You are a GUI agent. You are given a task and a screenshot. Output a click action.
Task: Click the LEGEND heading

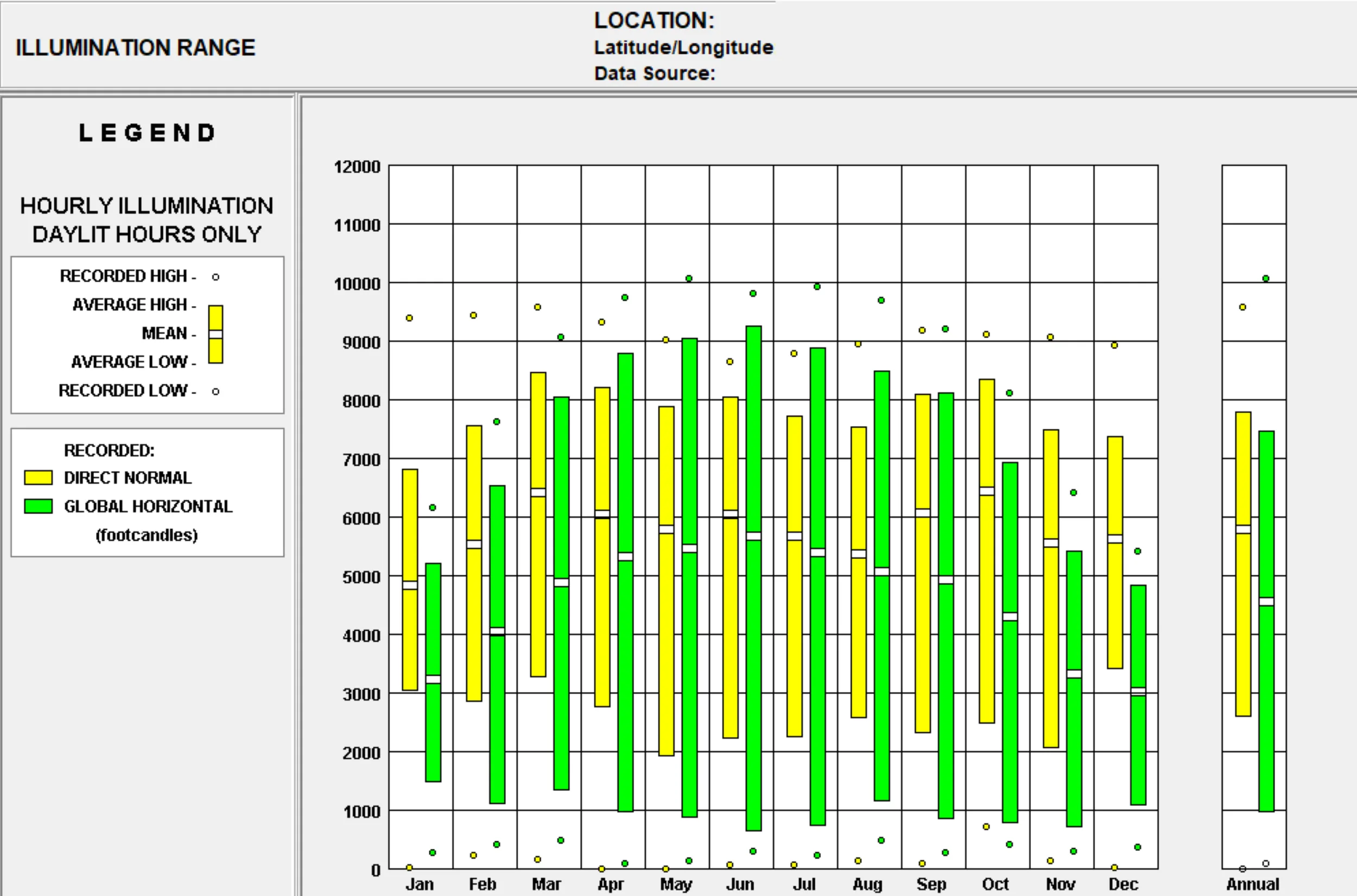coord(147,132)
